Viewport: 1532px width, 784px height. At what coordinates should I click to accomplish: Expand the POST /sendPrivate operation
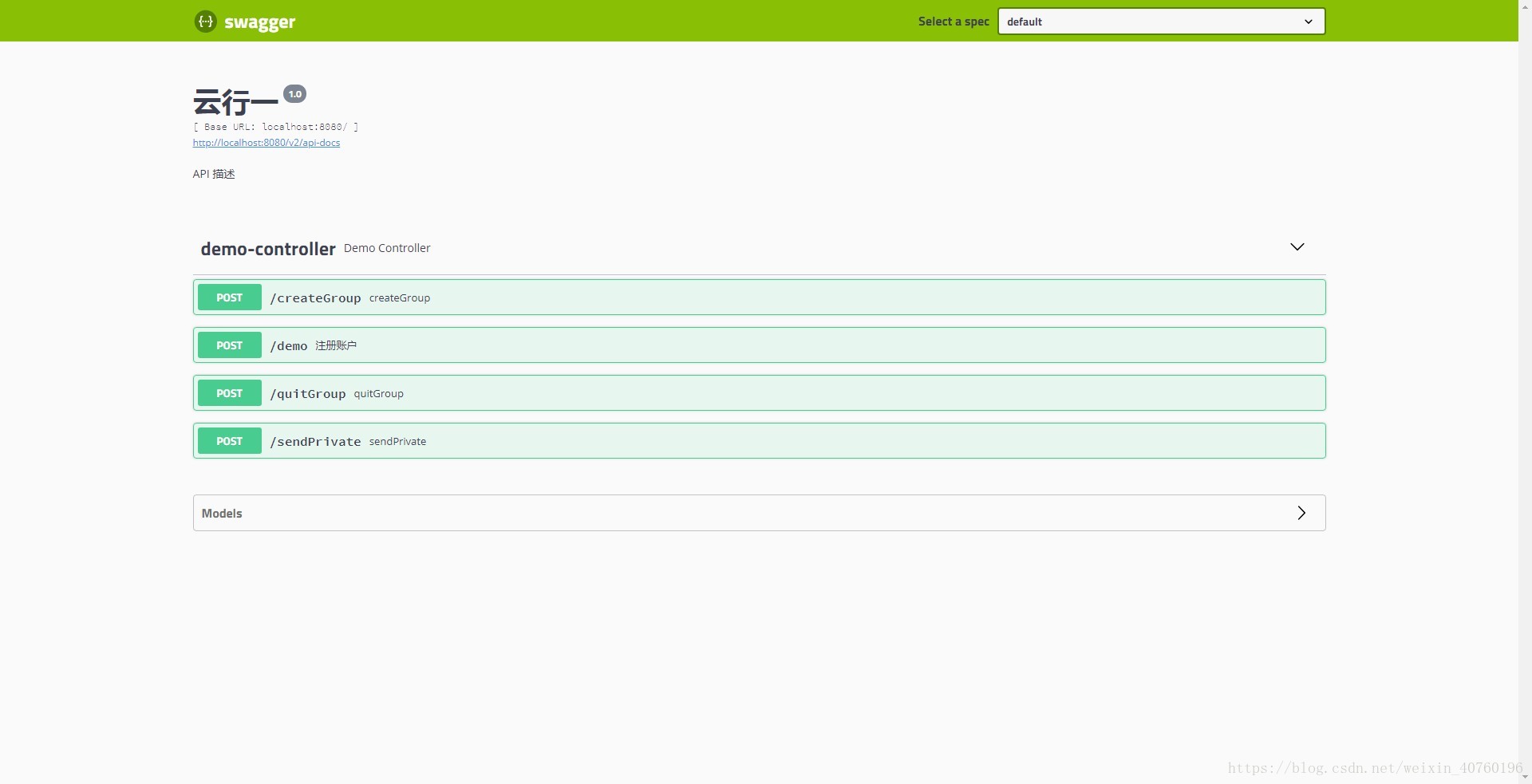[759, 441]
